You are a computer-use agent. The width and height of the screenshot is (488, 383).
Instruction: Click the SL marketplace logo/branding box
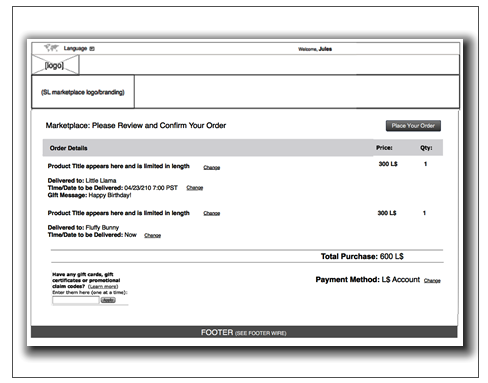pyautogui.click(x=83, y=92)
